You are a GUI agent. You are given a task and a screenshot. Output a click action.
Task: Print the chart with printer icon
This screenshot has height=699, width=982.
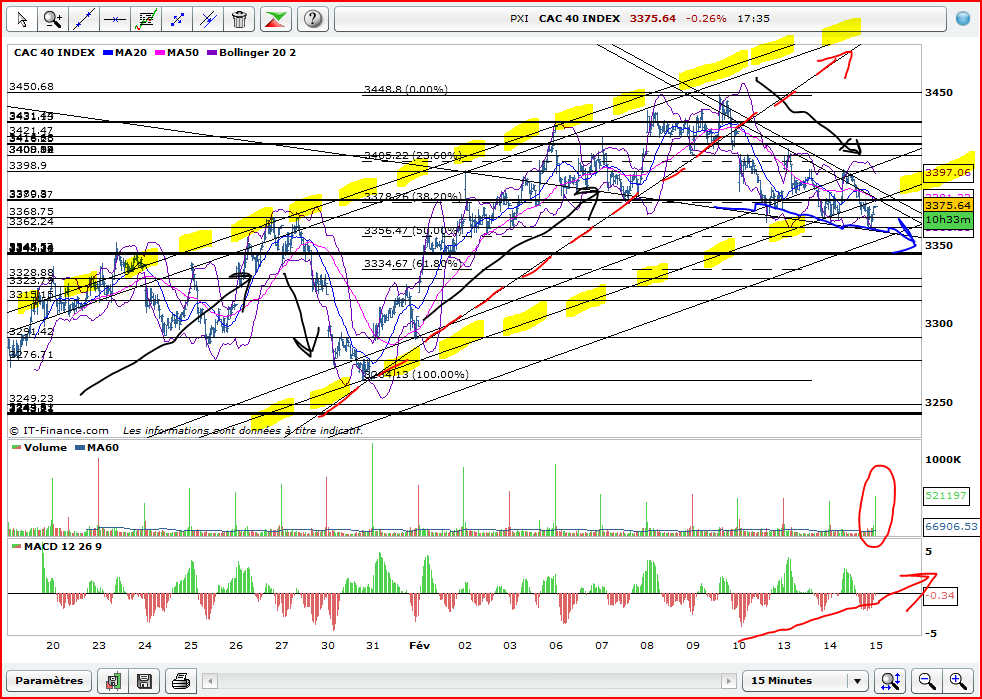181,681
